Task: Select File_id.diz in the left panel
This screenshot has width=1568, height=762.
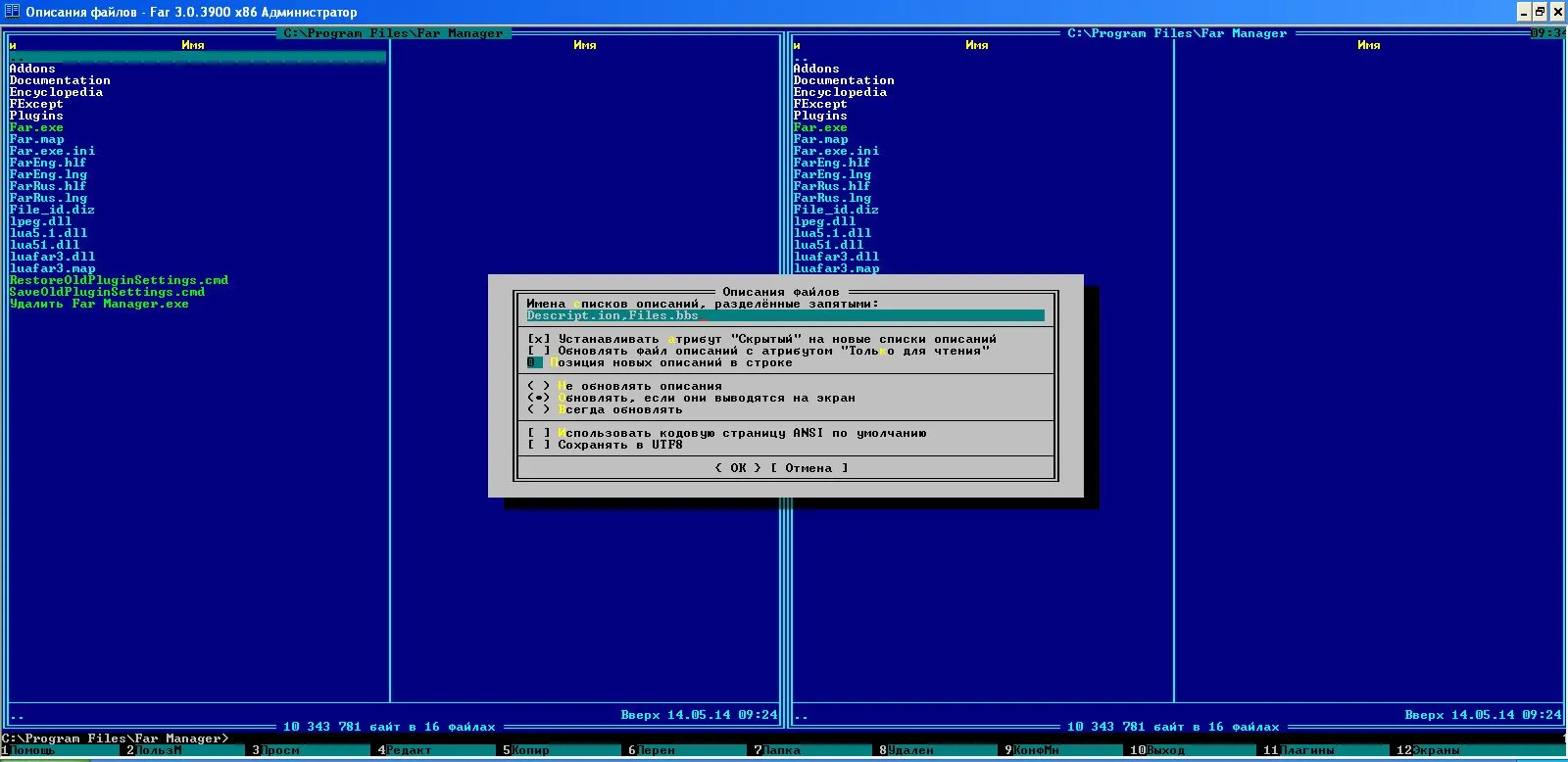Action: pos(52,210)
